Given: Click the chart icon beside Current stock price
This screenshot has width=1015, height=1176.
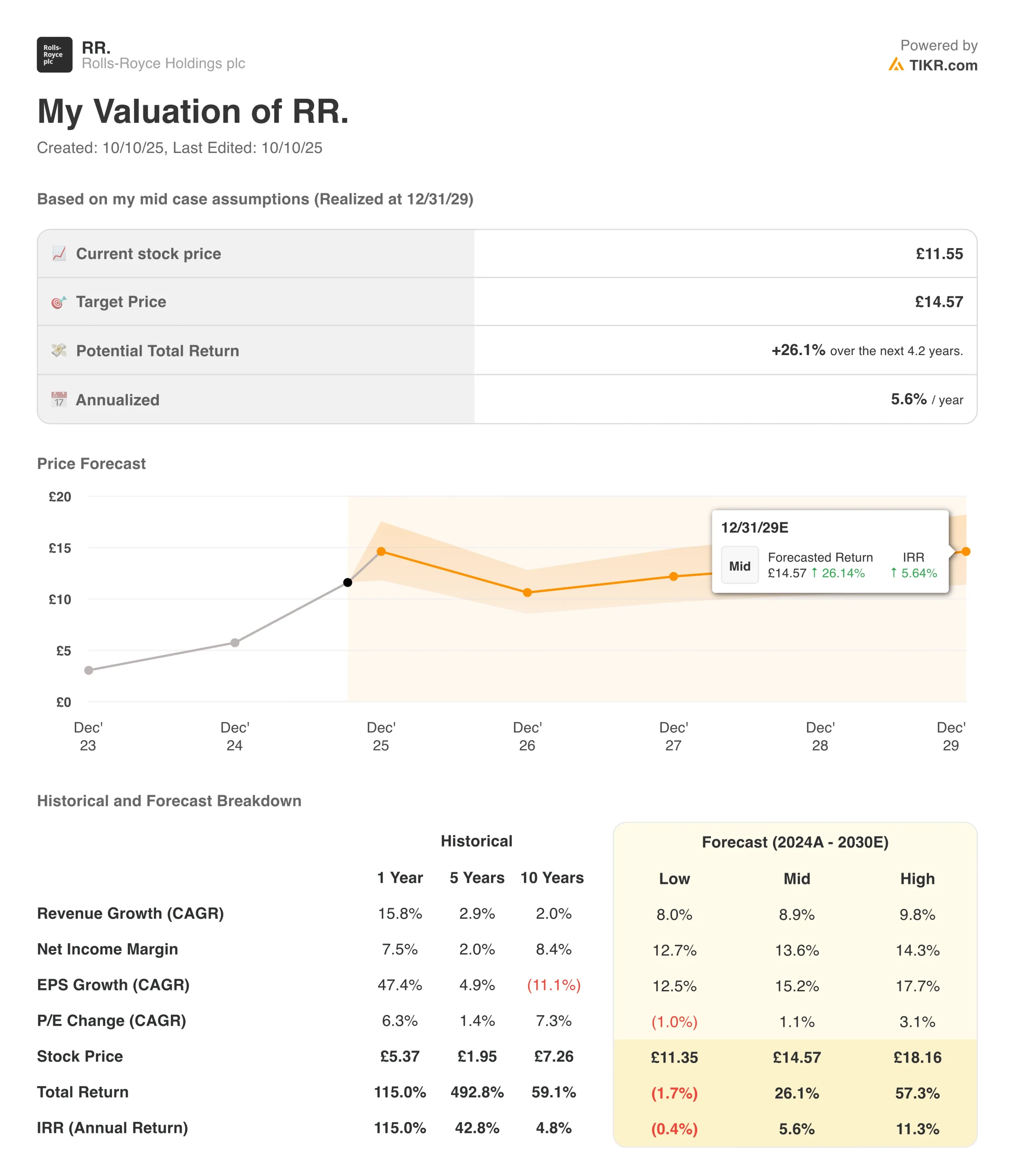Looking at the screenshot, I should (59, 254).
